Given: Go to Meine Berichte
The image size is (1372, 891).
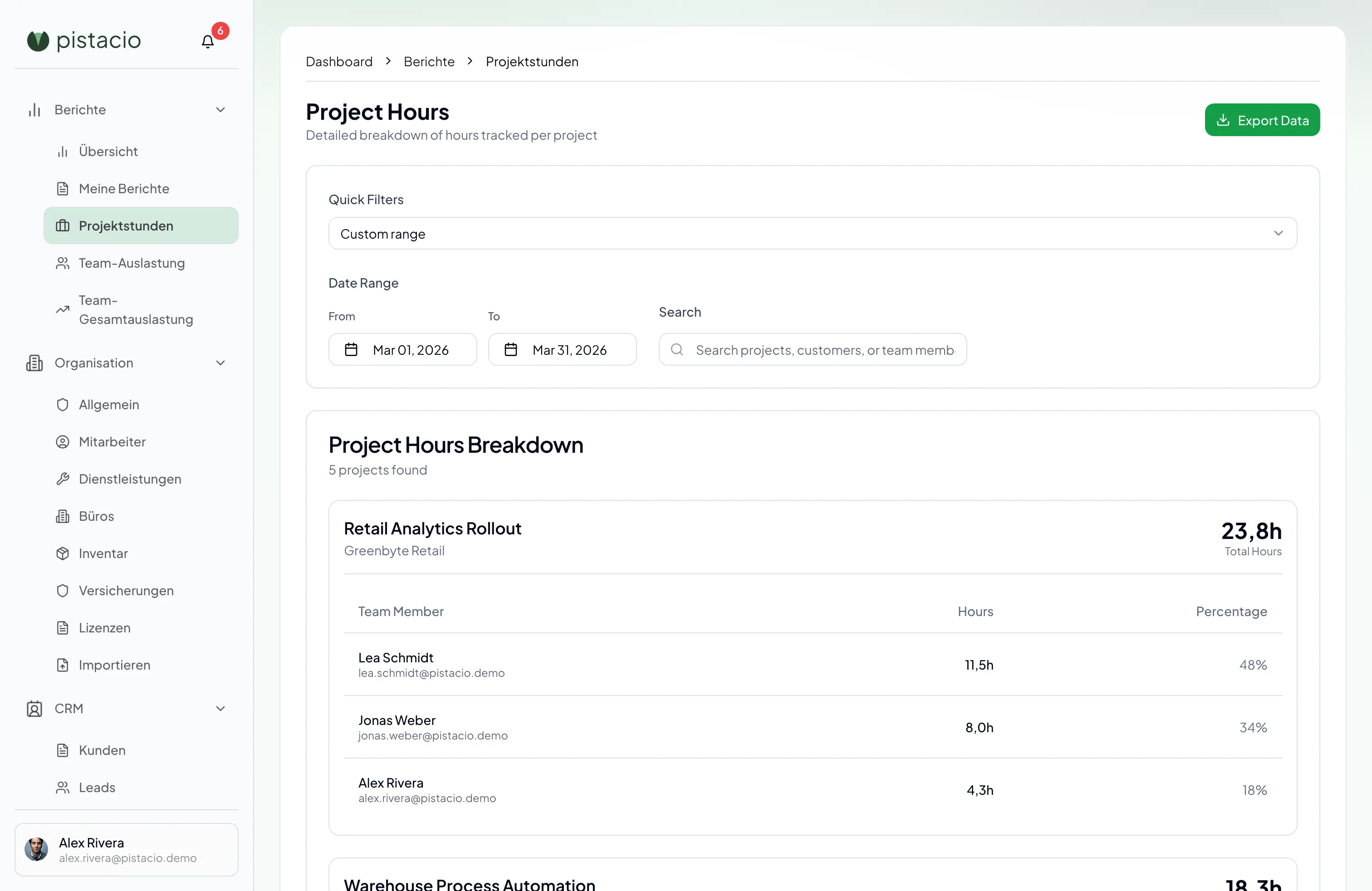Looking at the screenshot, I should [141, 189].
